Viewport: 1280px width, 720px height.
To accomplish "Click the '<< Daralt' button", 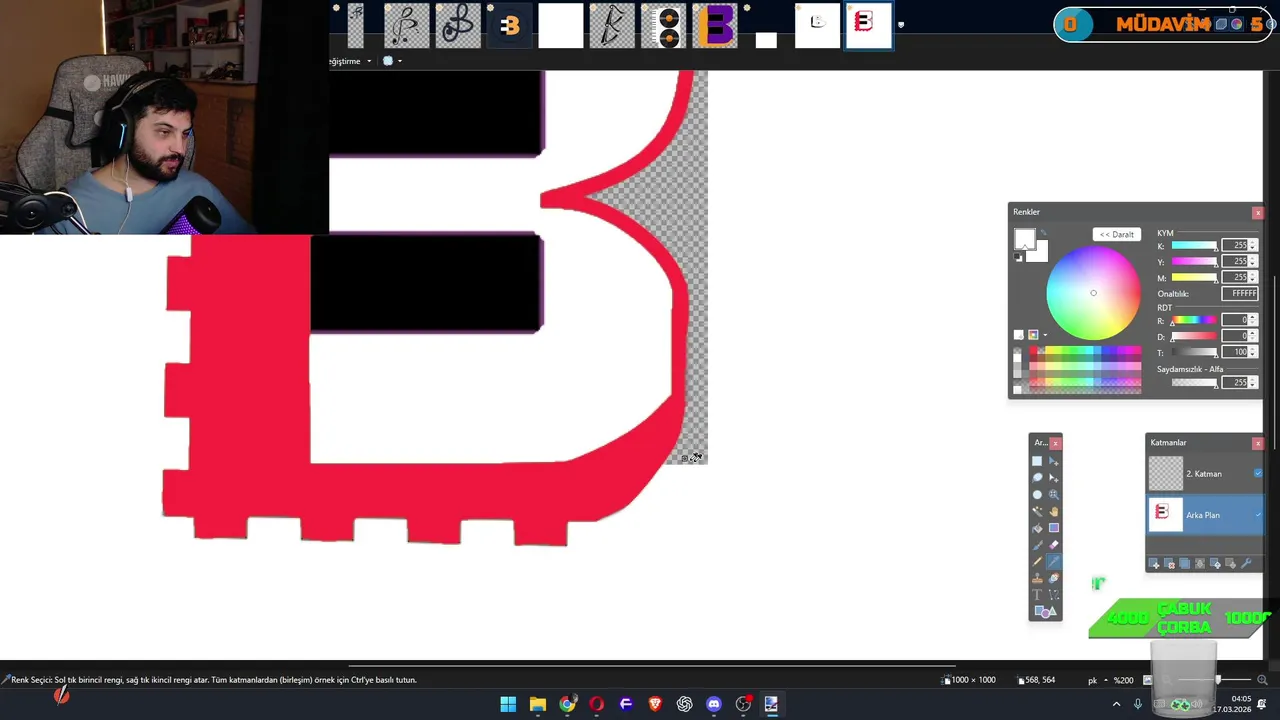I will (1117, 234).
